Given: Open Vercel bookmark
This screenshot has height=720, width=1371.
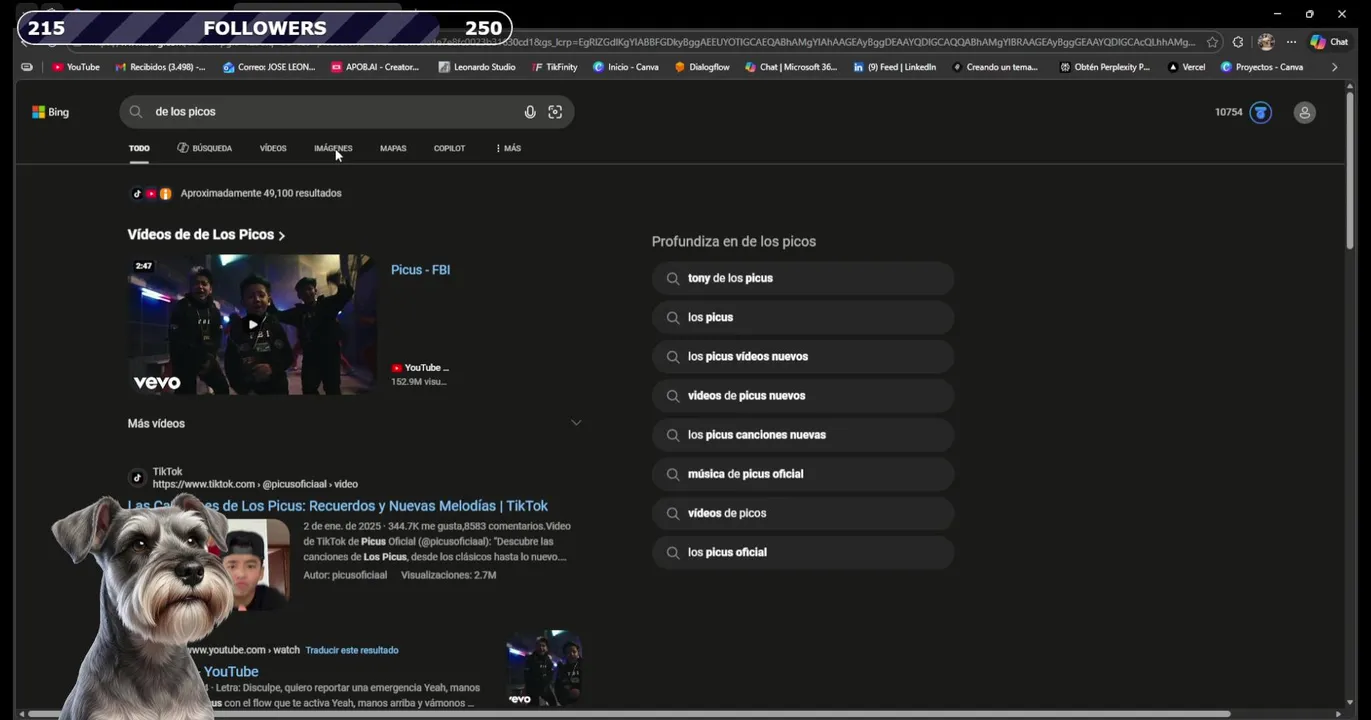Looking at the screenshot, I should 1186,67.
